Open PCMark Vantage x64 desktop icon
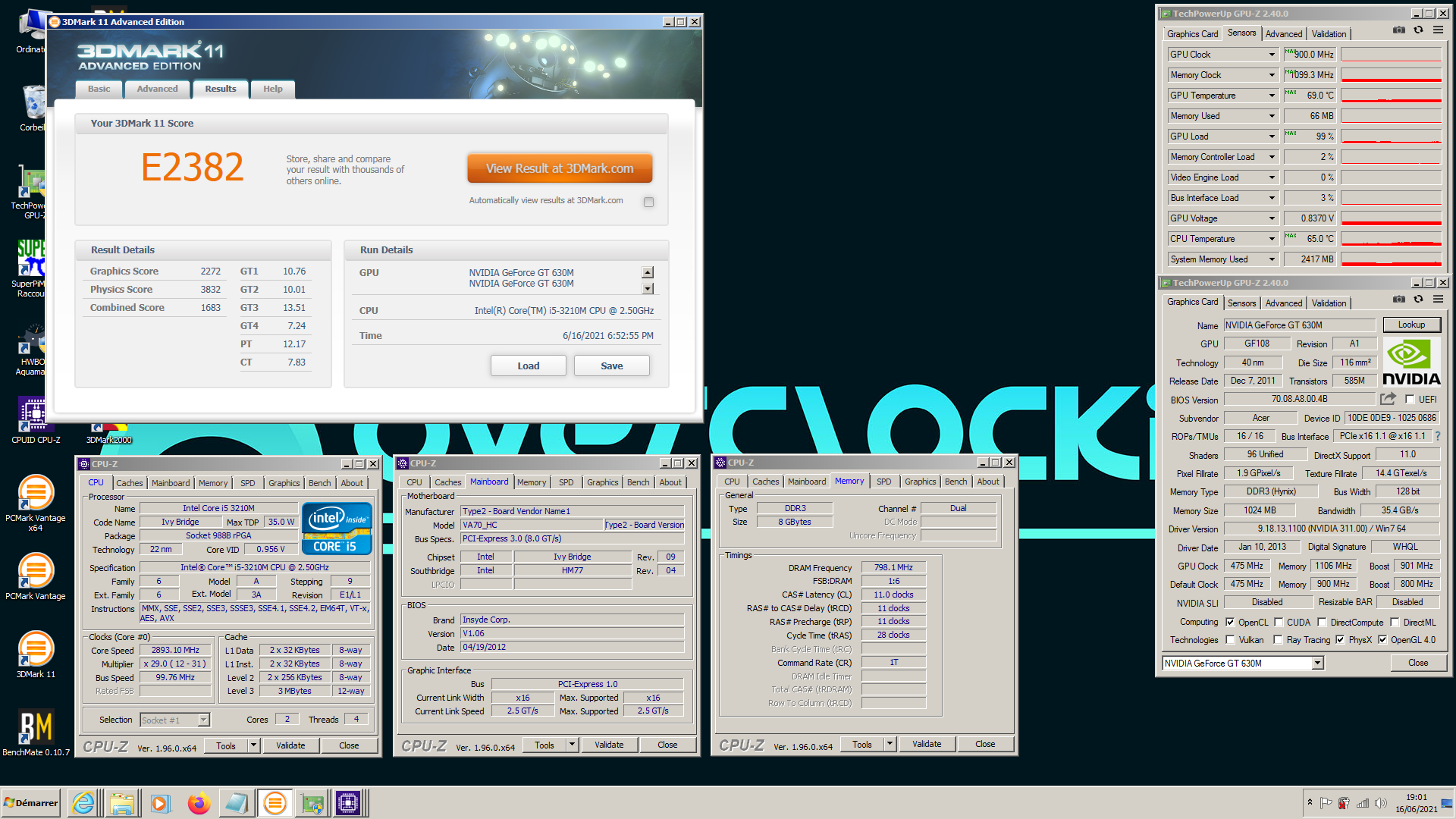Viewport: 1456px width, 819px height. pos(35,502)
